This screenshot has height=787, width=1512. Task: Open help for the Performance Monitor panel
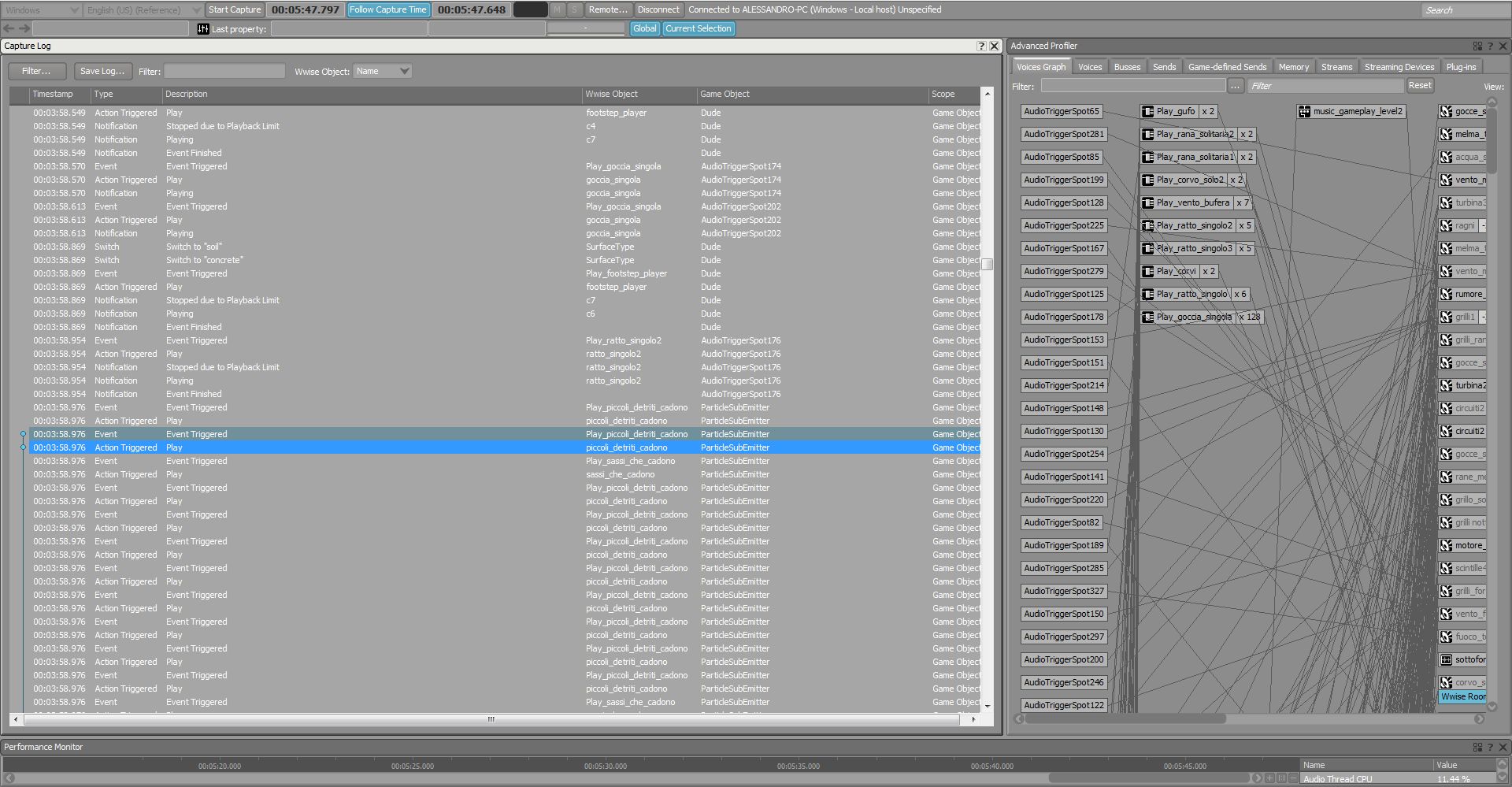pos(1490,747)
